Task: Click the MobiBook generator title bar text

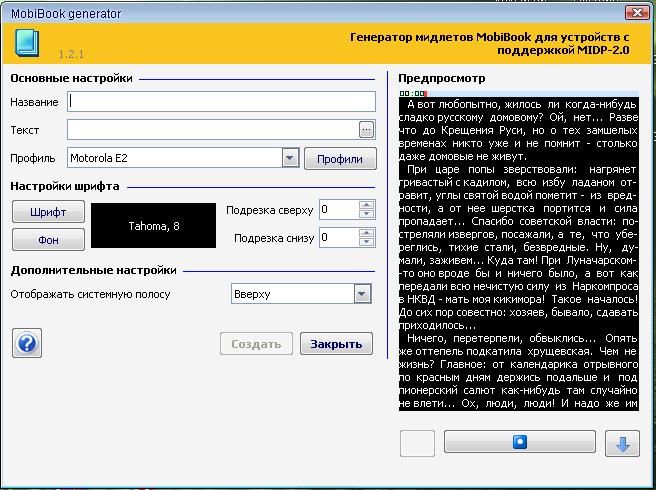Action: click(x=66, y=13)
